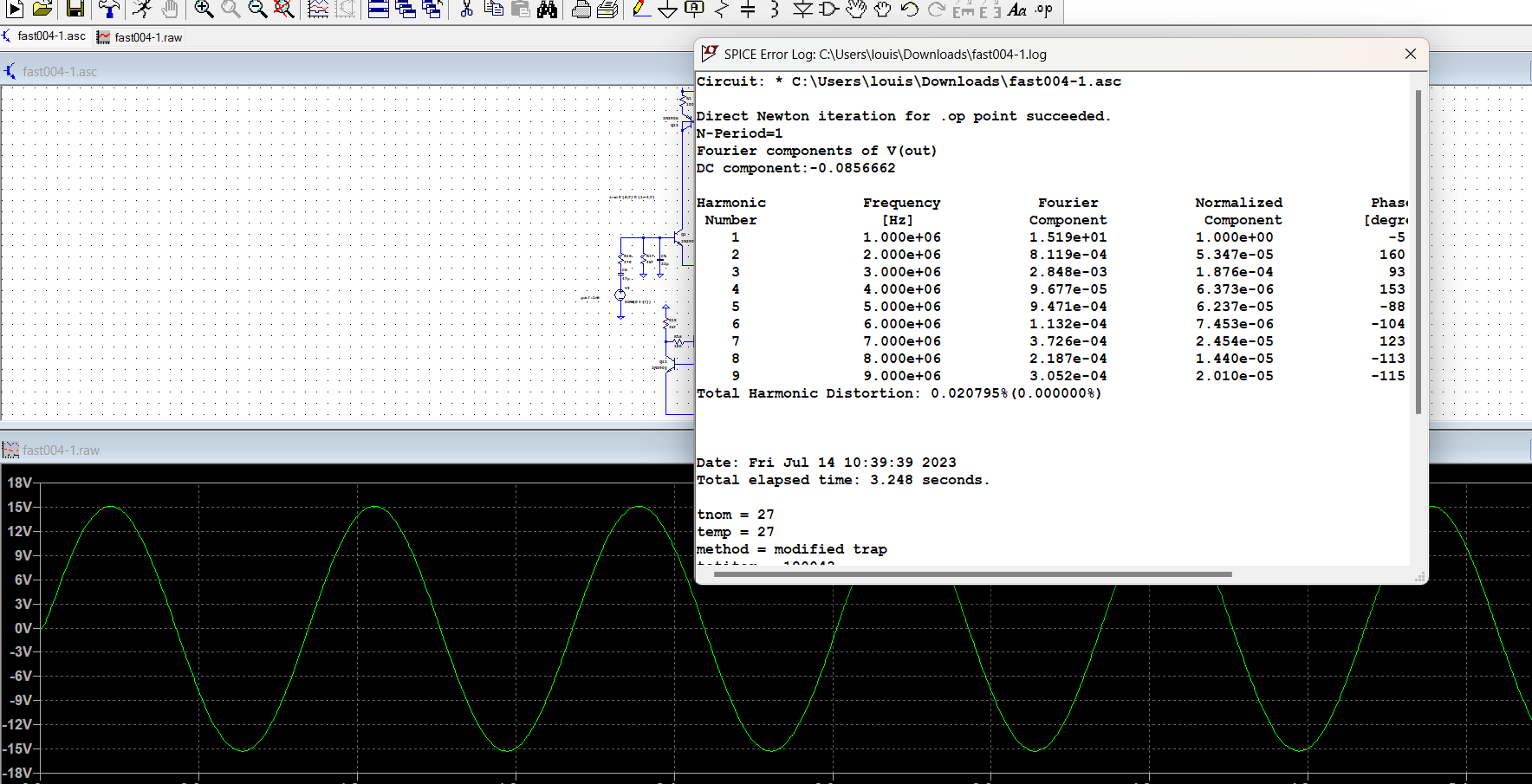
Task: Place a Capacitor component
Action: point(749,9)
